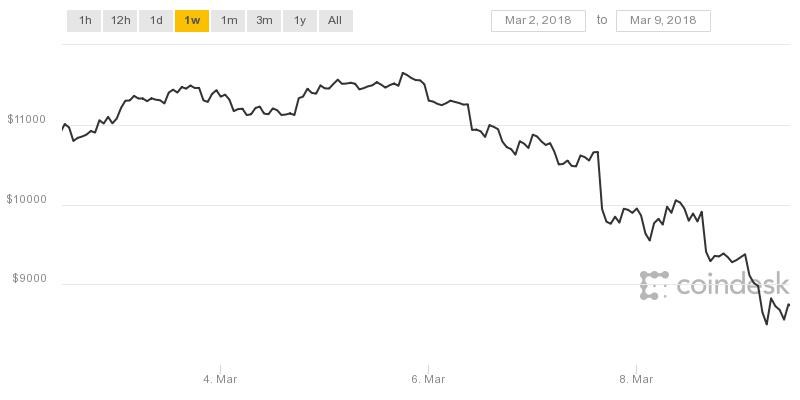Click the $10000 y-axis label
The height and width of the screenshot is (400, 800).
coord(26,200)
